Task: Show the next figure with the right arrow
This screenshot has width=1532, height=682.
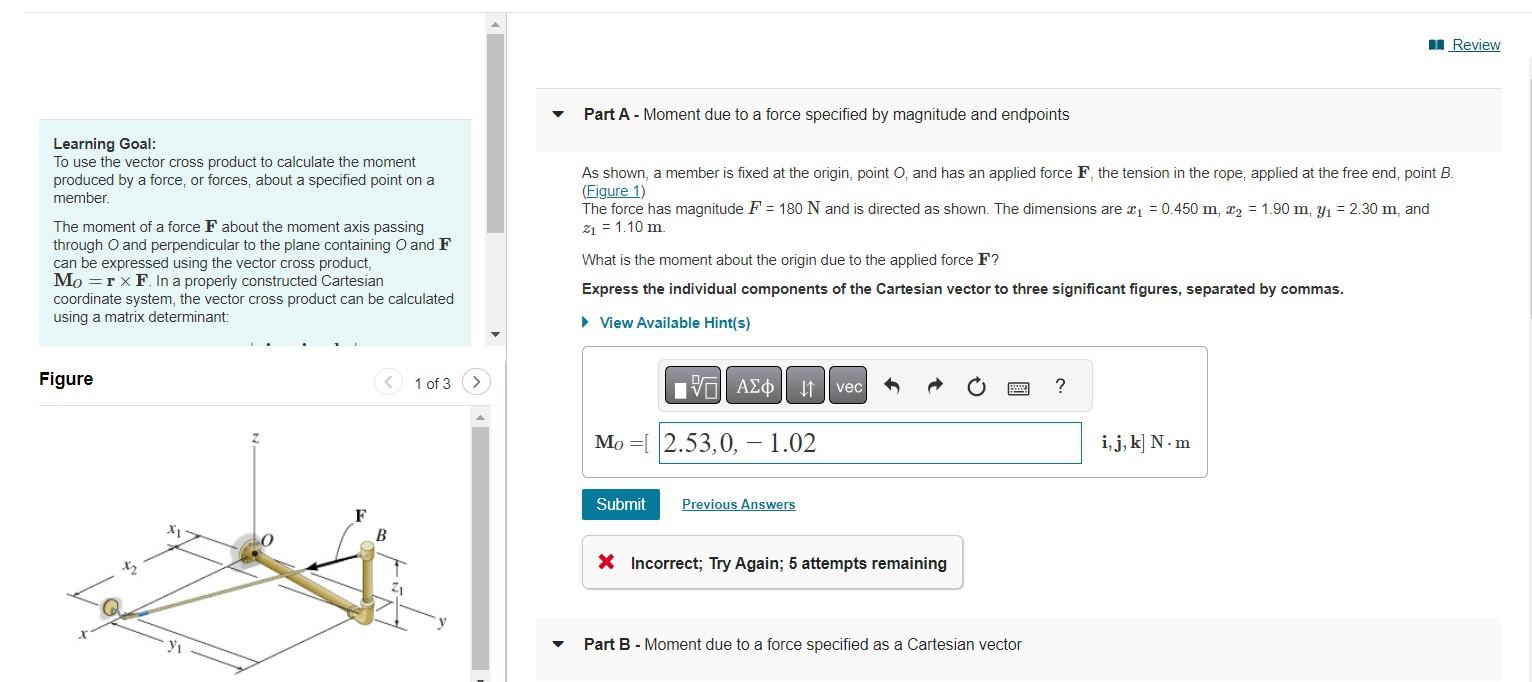Action: pos(476,382)
